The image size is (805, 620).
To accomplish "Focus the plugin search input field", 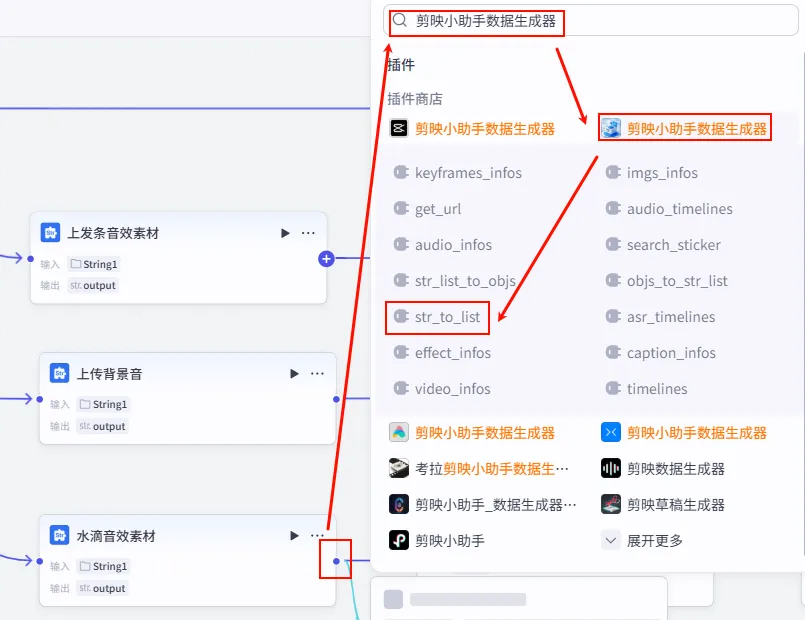I will pos(590,21).
